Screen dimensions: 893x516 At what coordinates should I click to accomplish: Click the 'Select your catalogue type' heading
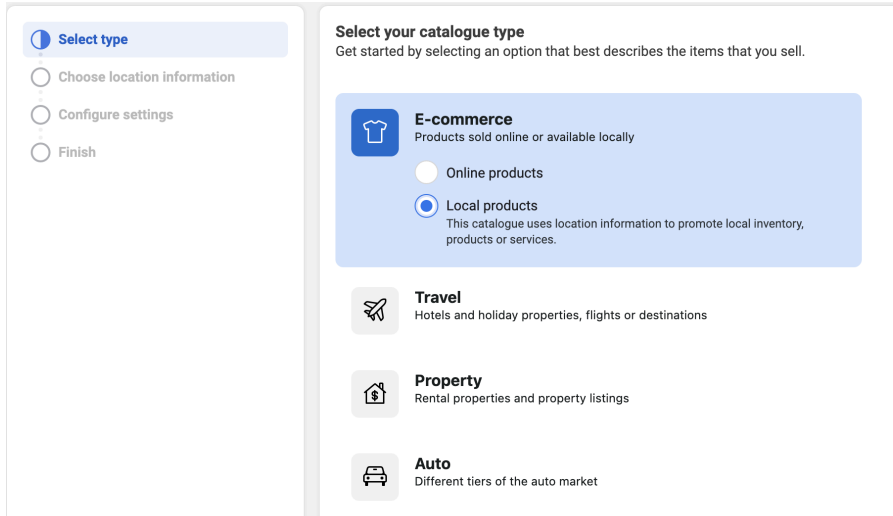[x=429, y=32]
